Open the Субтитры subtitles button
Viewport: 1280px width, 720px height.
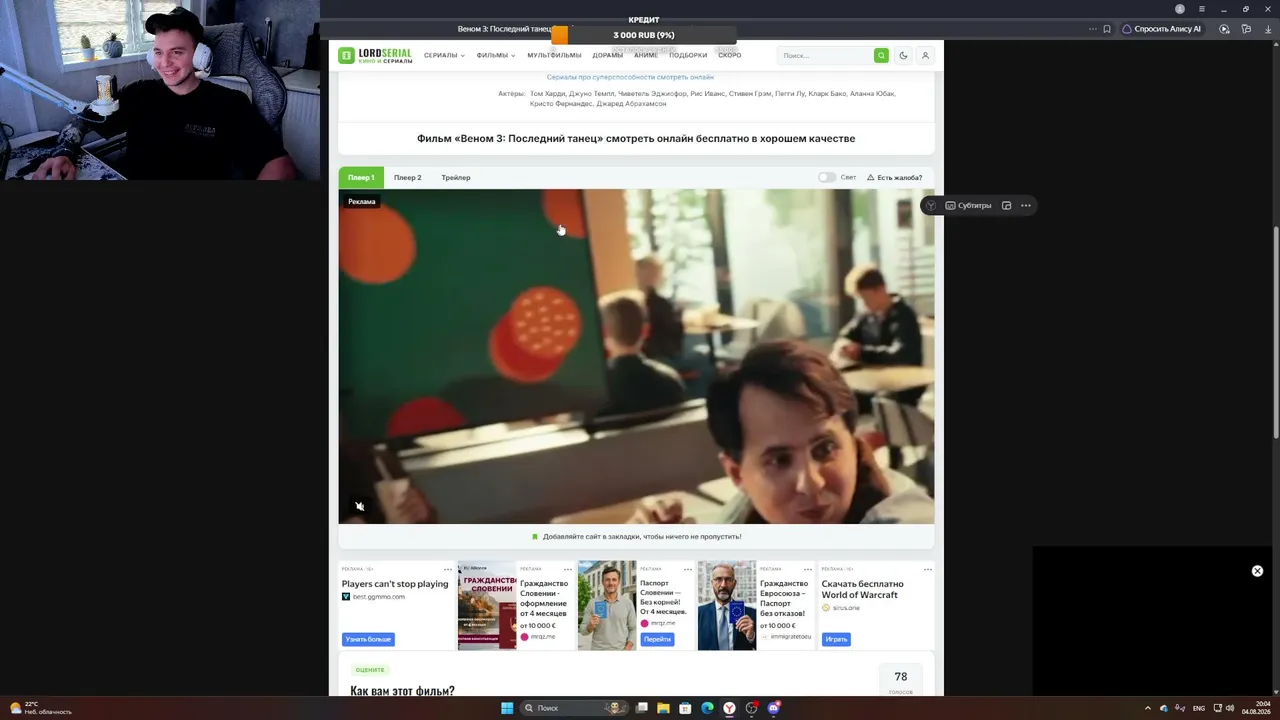tap(969, 206)
